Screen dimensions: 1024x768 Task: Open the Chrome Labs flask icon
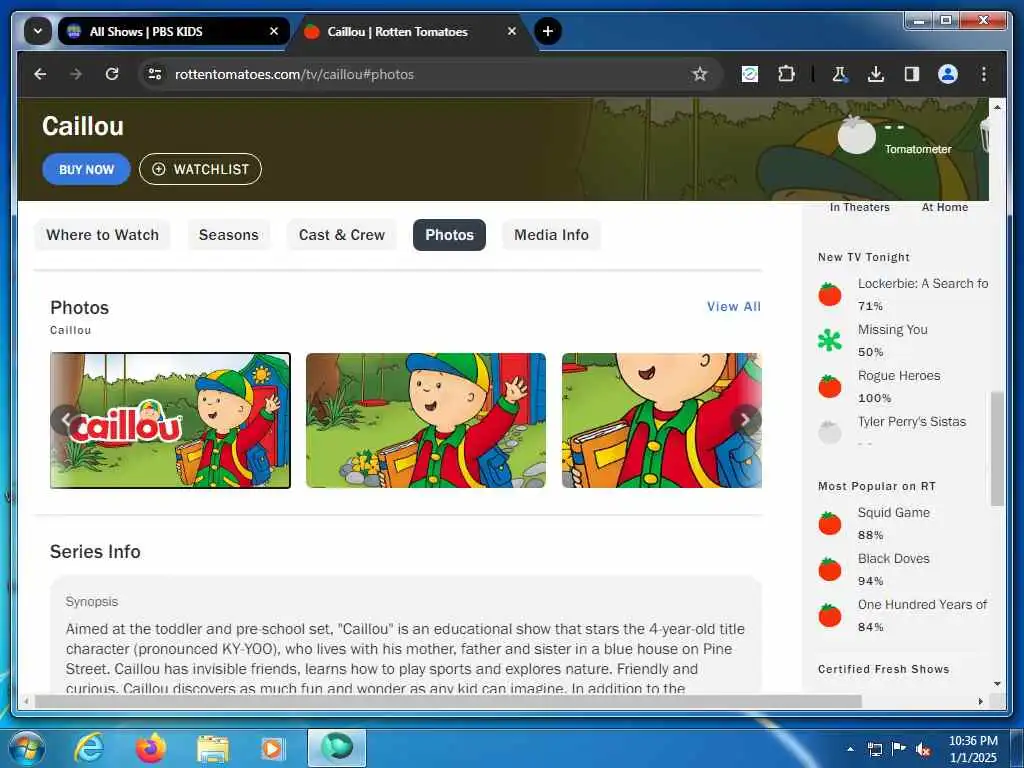tap(840, 74)
